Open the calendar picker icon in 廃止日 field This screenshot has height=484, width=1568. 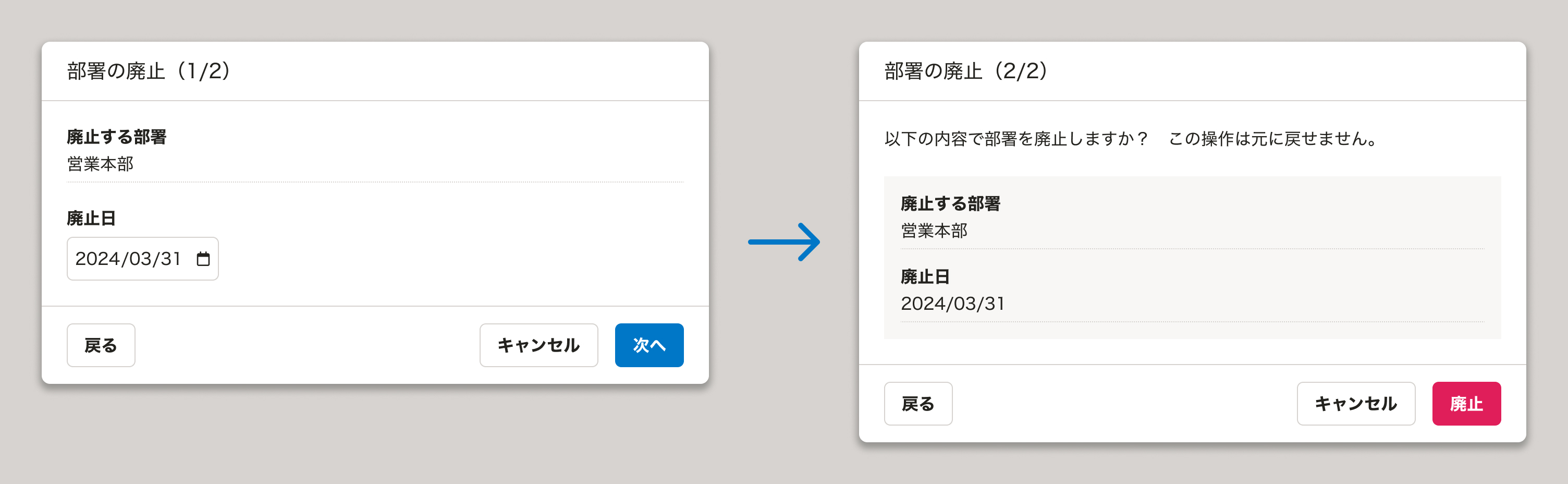pyautogui.click(x=203, y=259)
